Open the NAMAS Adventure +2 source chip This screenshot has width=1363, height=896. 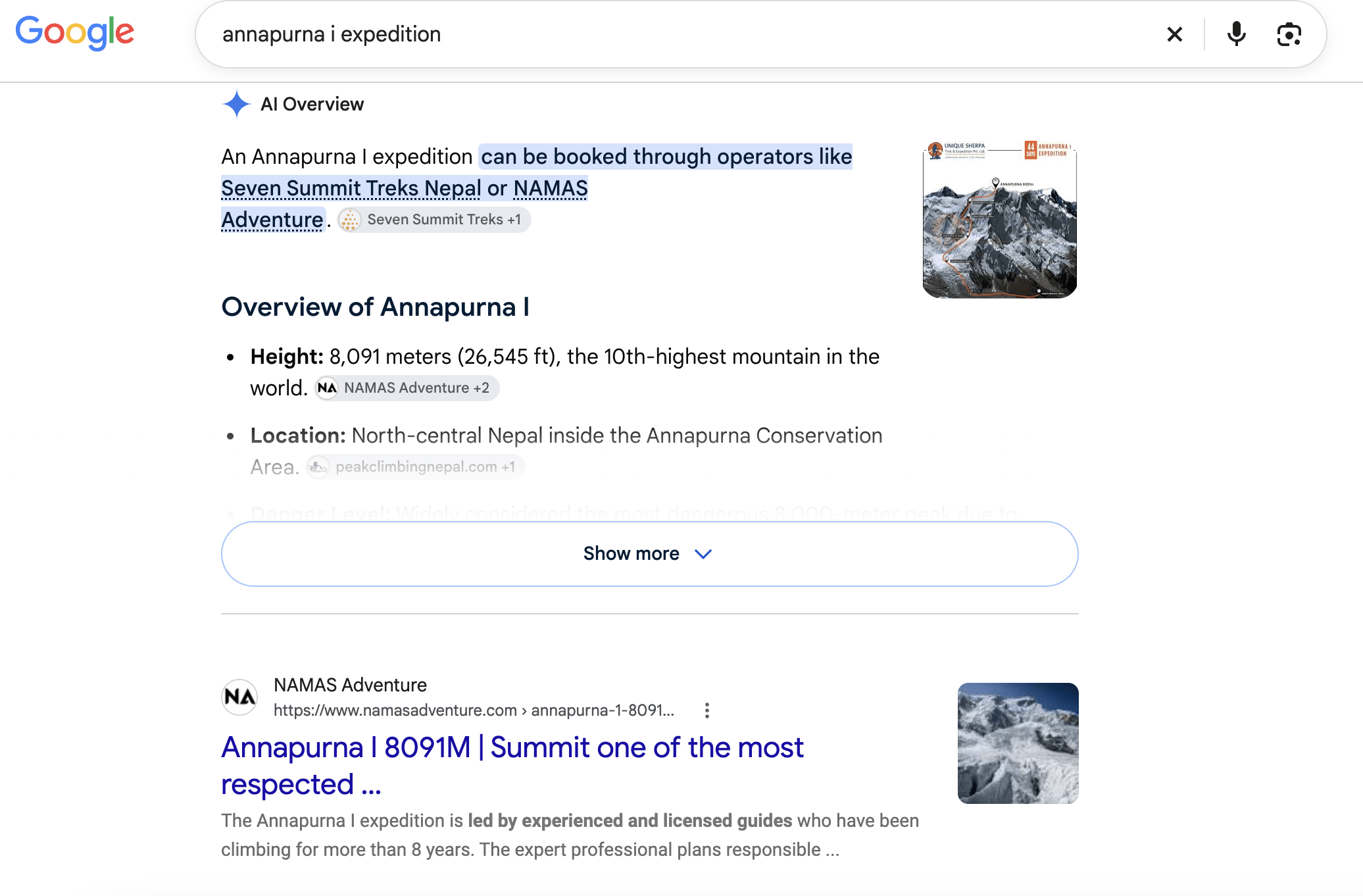pos(407,388)
